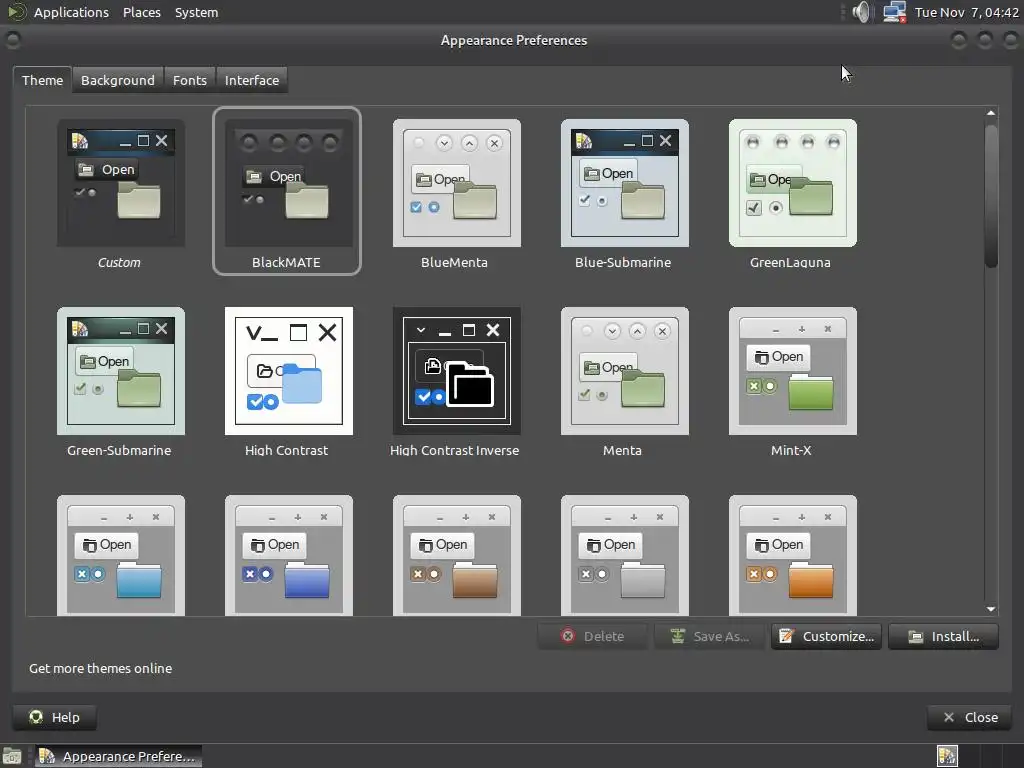Apply the Mint-X theme
The image size is (1024, 768).
click(792, 371)
